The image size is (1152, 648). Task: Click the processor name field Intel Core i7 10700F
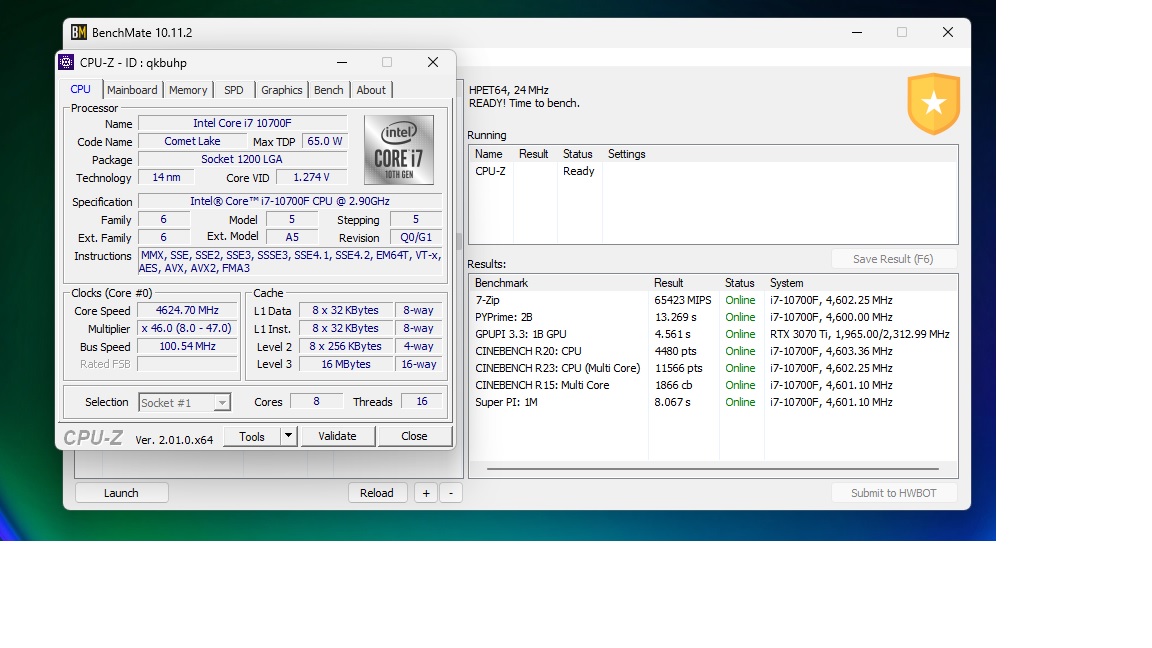click(242, 123)
